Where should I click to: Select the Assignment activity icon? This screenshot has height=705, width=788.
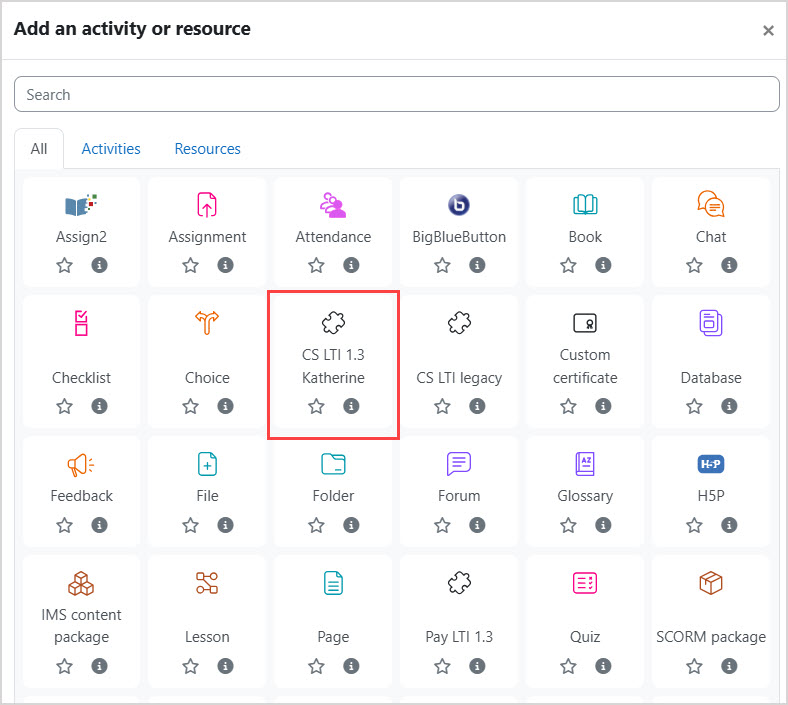pyautogui.click(x=207, y=205)
